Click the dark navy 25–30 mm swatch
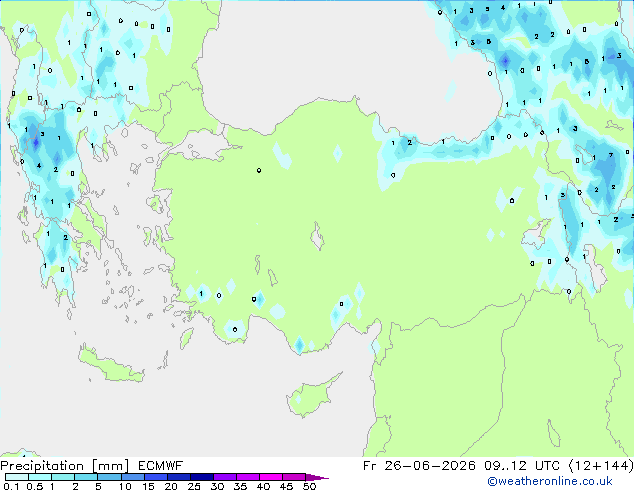634x490 pixels. [202, 477]
